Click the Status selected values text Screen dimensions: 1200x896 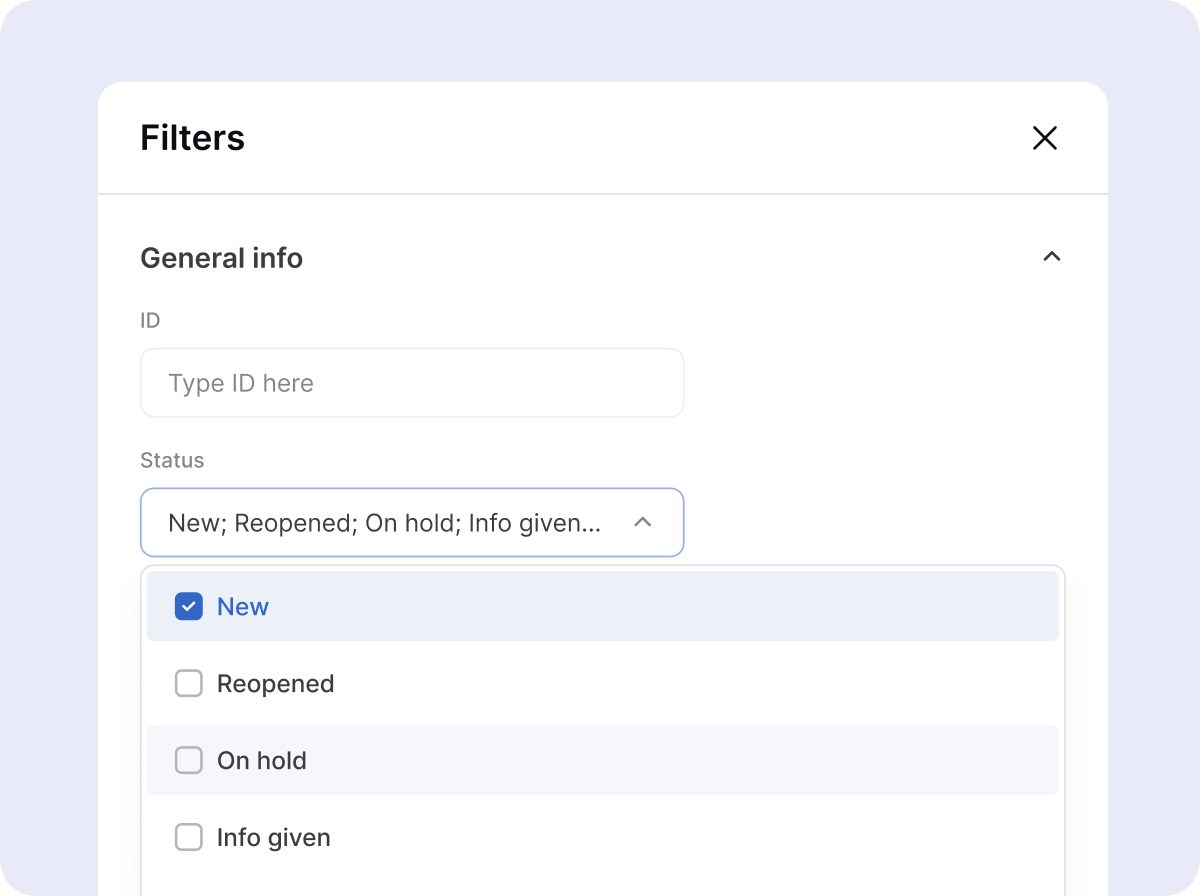385,523
